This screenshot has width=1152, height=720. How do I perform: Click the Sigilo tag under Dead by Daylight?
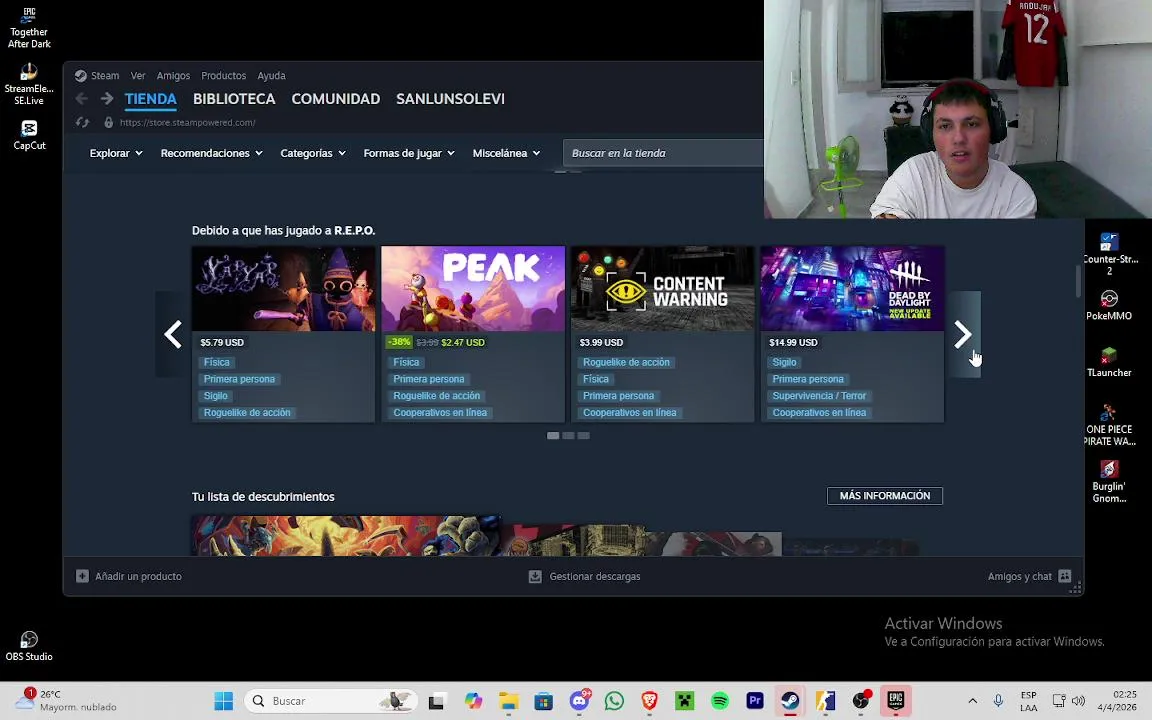785,362
